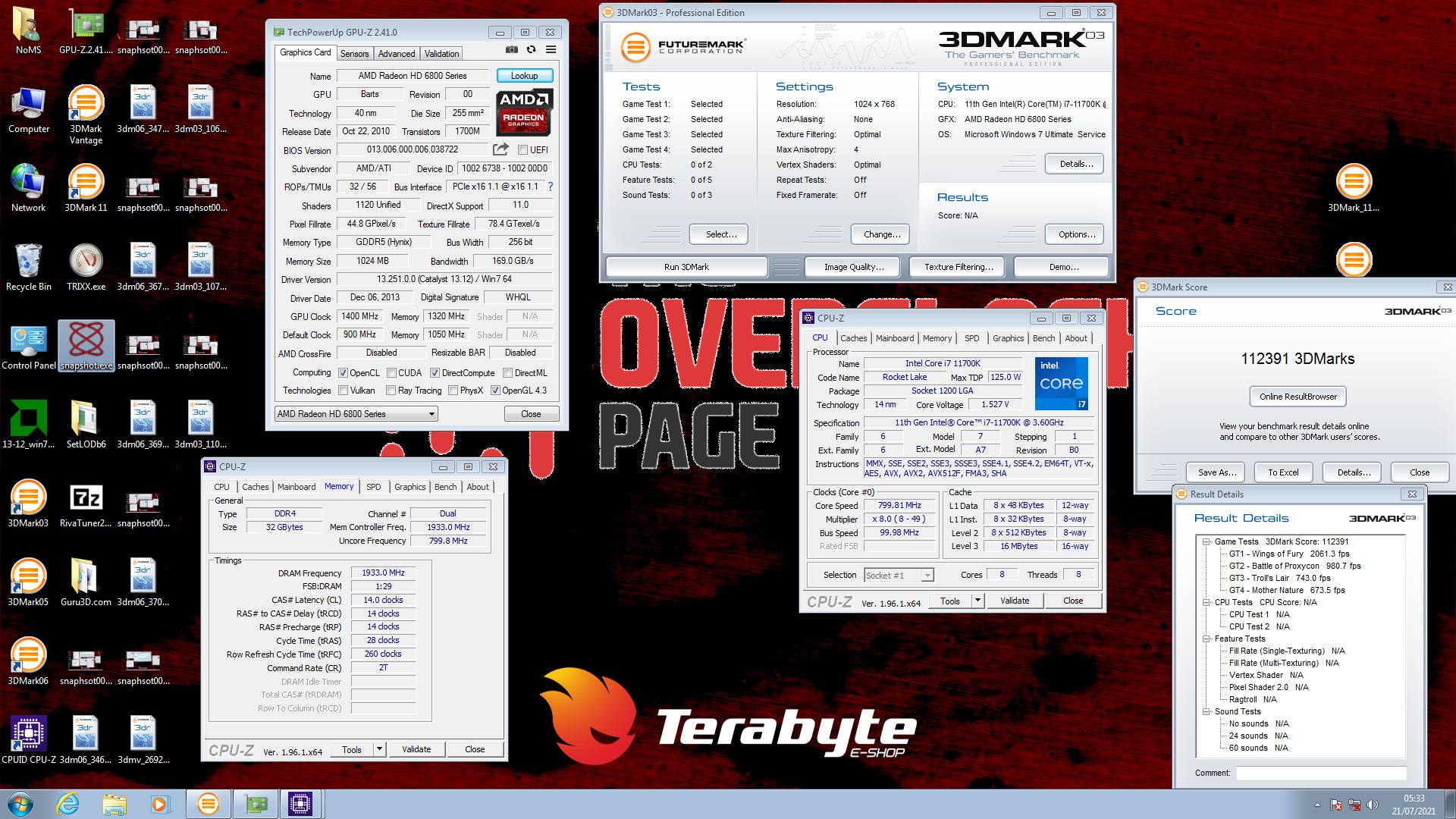Click the BIOS version share/export icon
The image size is (1456, 819).
(x=500, y=149)
